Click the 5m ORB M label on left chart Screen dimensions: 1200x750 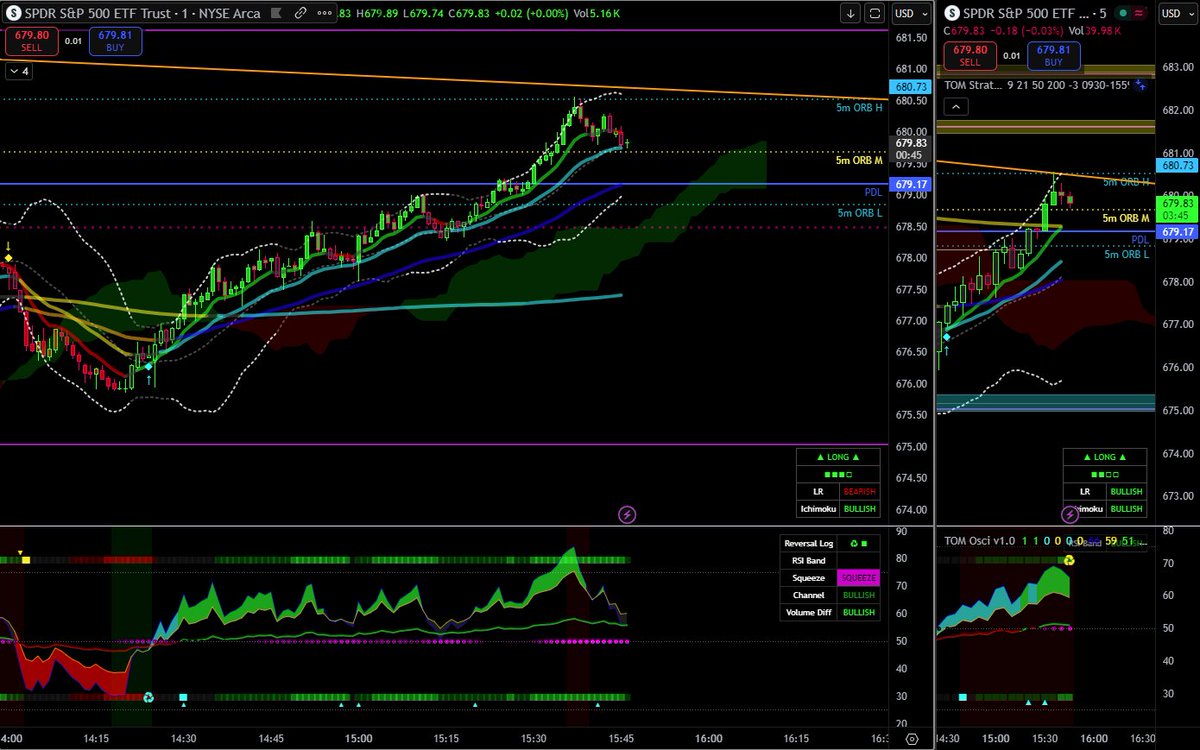coord(859,160)
